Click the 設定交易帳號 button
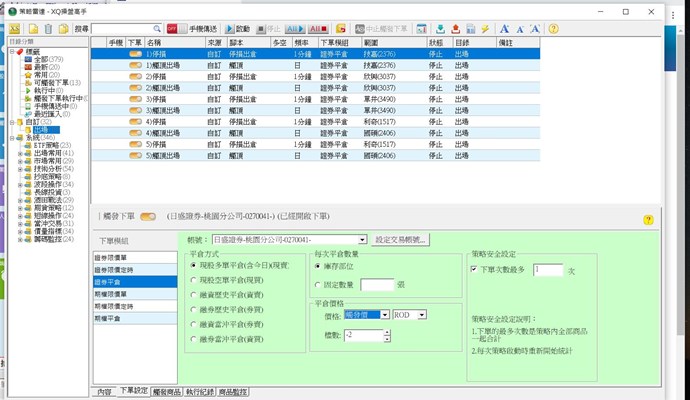The height and width of the screenshot is (400, 690). [x=402, y=240]
